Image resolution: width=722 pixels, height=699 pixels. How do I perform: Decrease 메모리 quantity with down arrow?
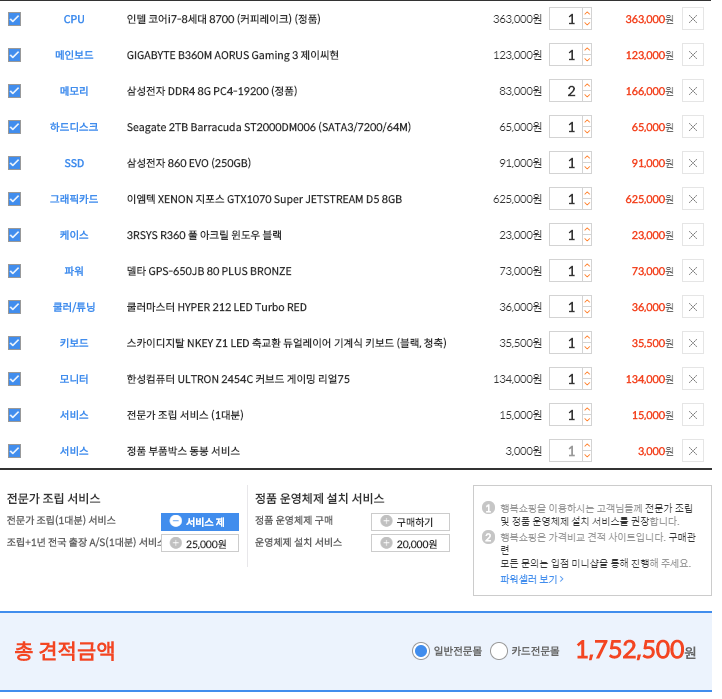[587, 96]
